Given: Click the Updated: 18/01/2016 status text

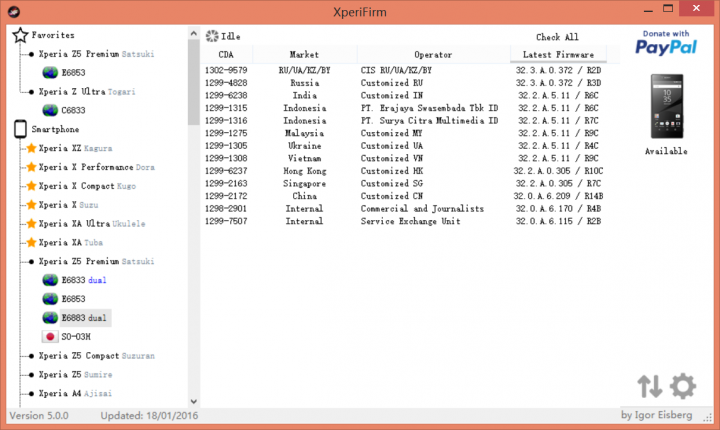Looking at the screenshot, I should [x=149, y=416].
